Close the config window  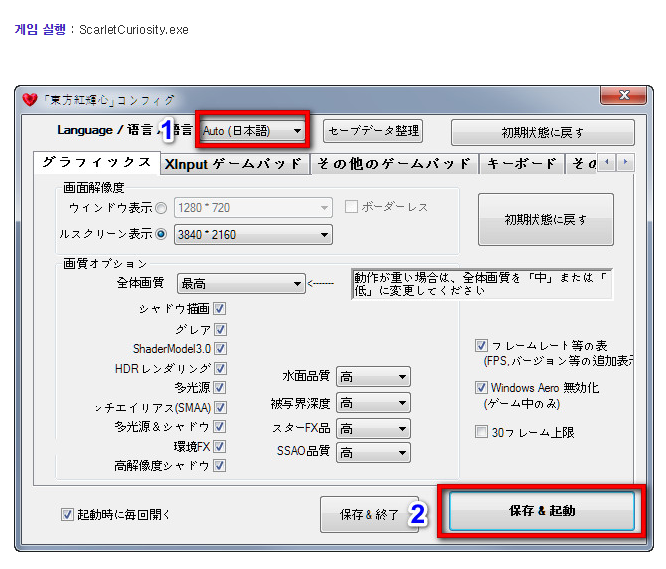pyautogui.click(x=623, y=95)
